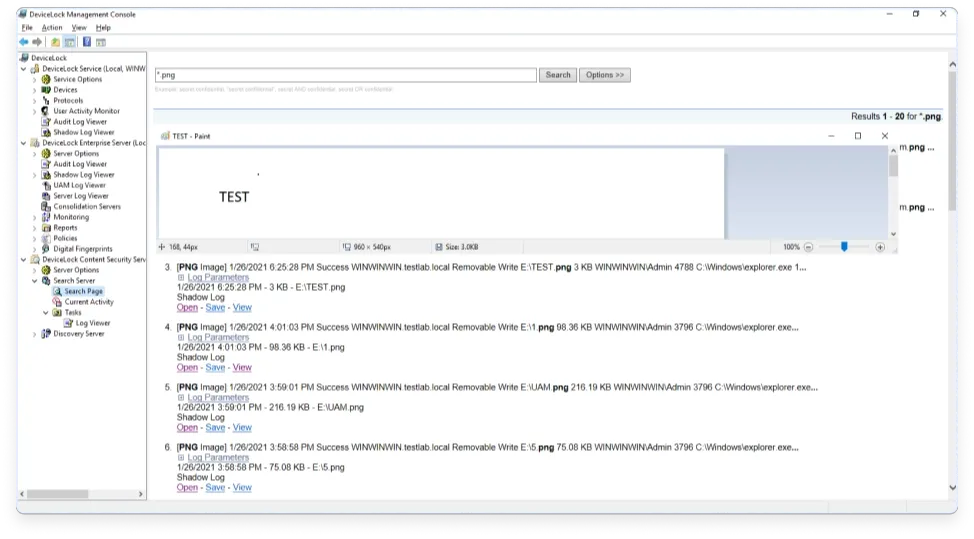The height and width of the screenshot is (539, 974).
Task: Select Search Page tree item
Action: coord(83,291)
